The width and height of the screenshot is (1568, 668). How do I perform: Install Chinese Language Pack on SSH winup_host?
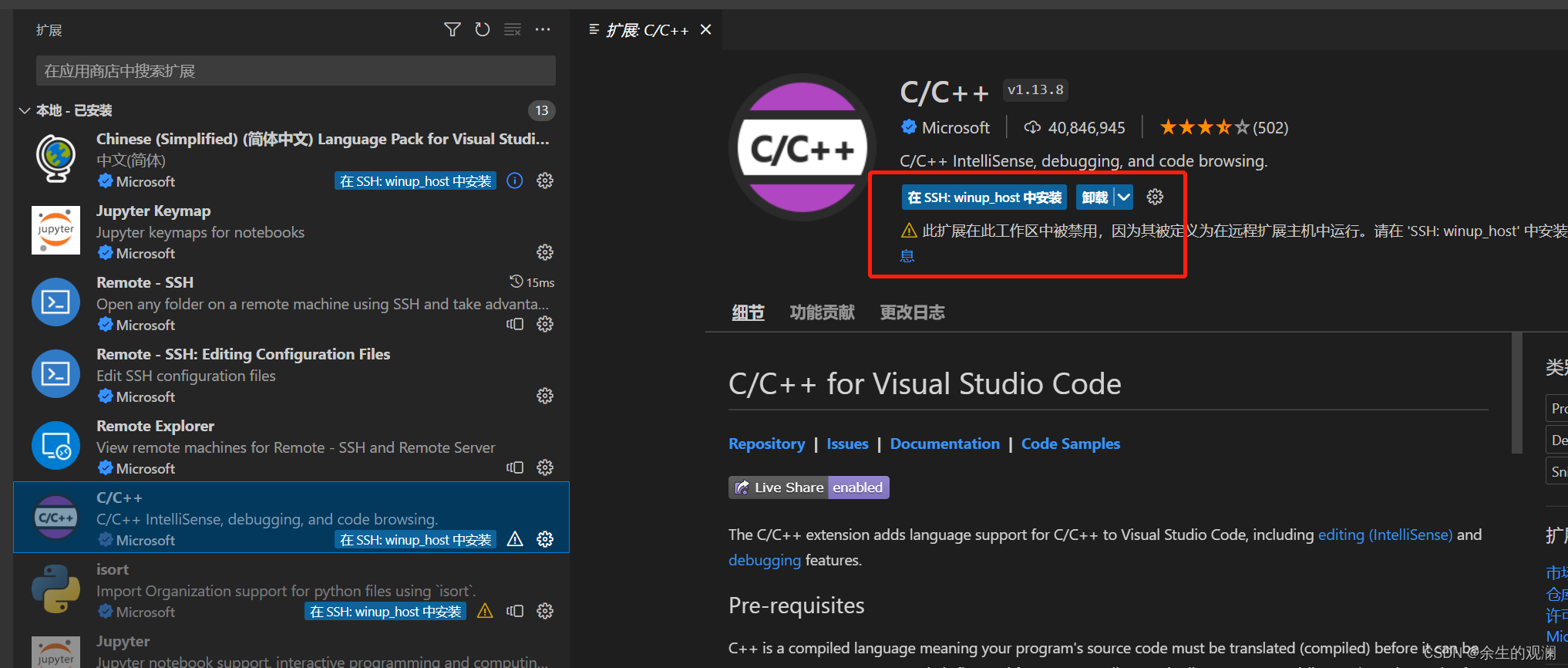[x=416, y=181]
